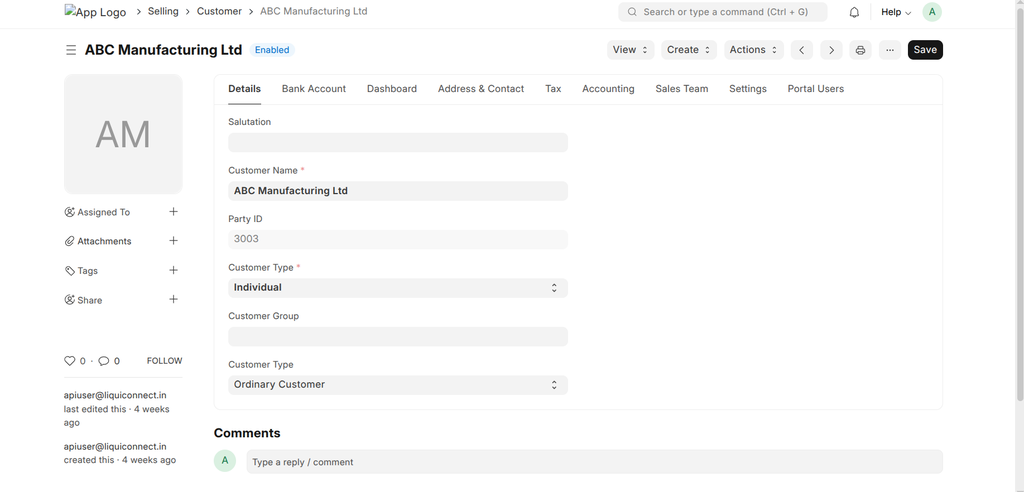
Task: Click the Tags label in sidebar
Action: (x=88, y=271)
